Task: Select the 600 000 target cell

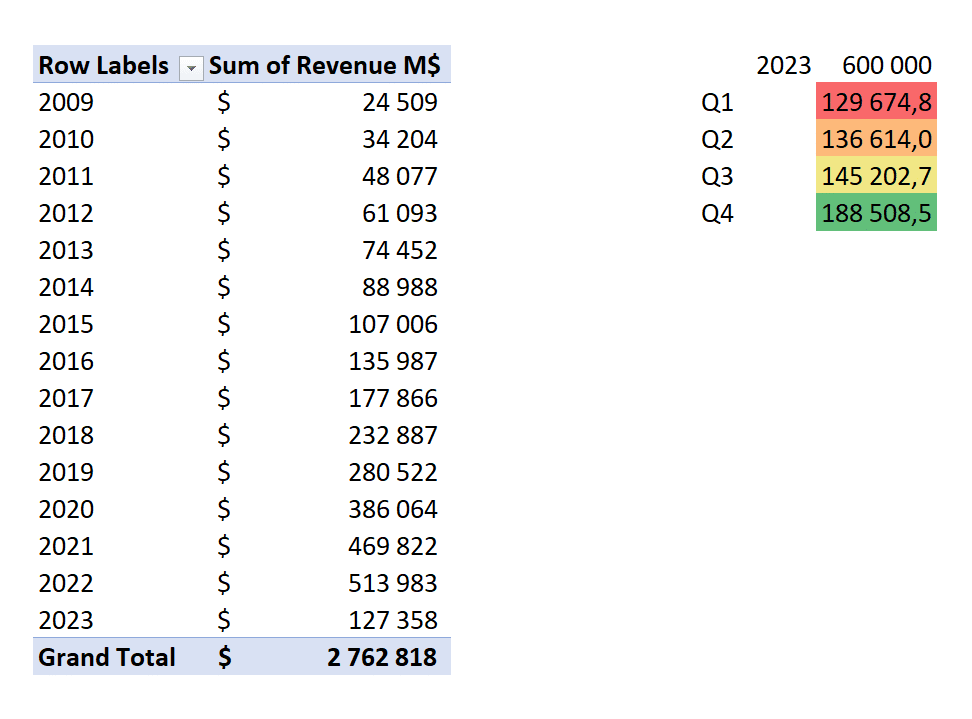Action: 886,64
